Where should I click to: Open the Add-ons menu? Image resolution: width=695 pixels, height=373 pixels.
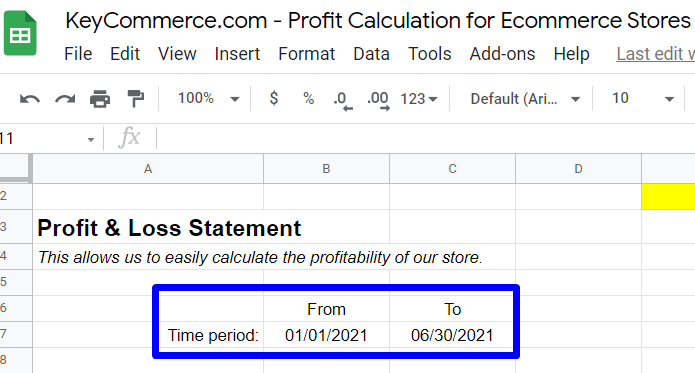click(502, 54)
